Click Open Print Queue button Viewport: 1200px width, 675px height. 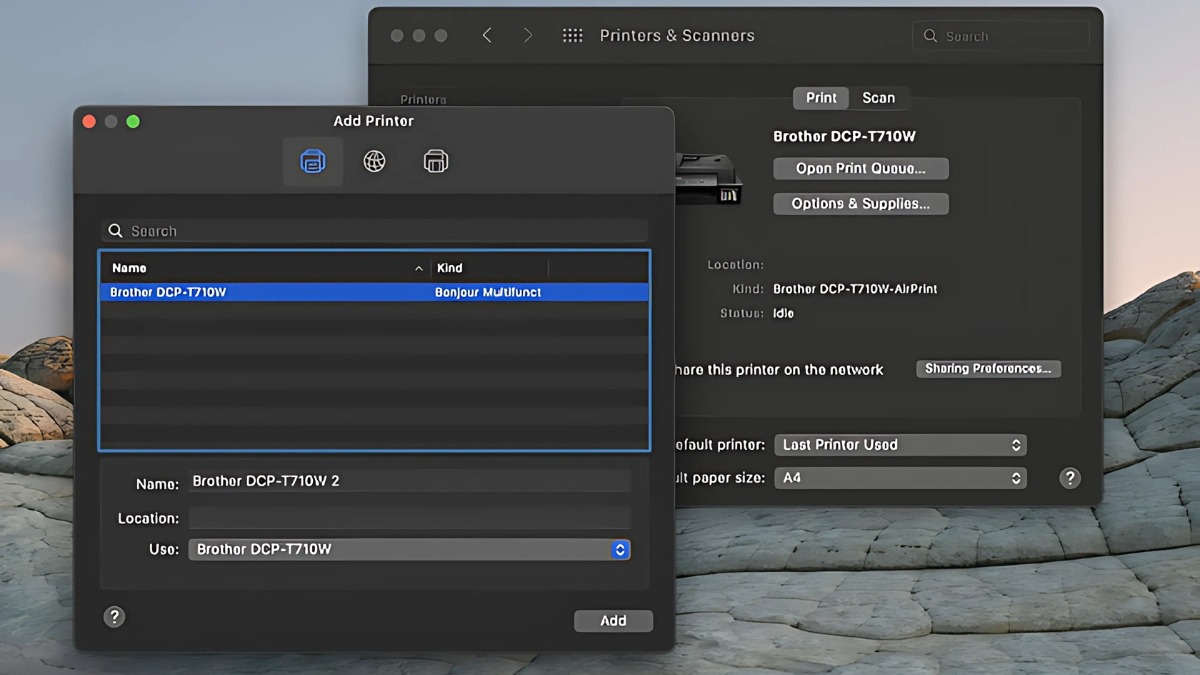861,169
